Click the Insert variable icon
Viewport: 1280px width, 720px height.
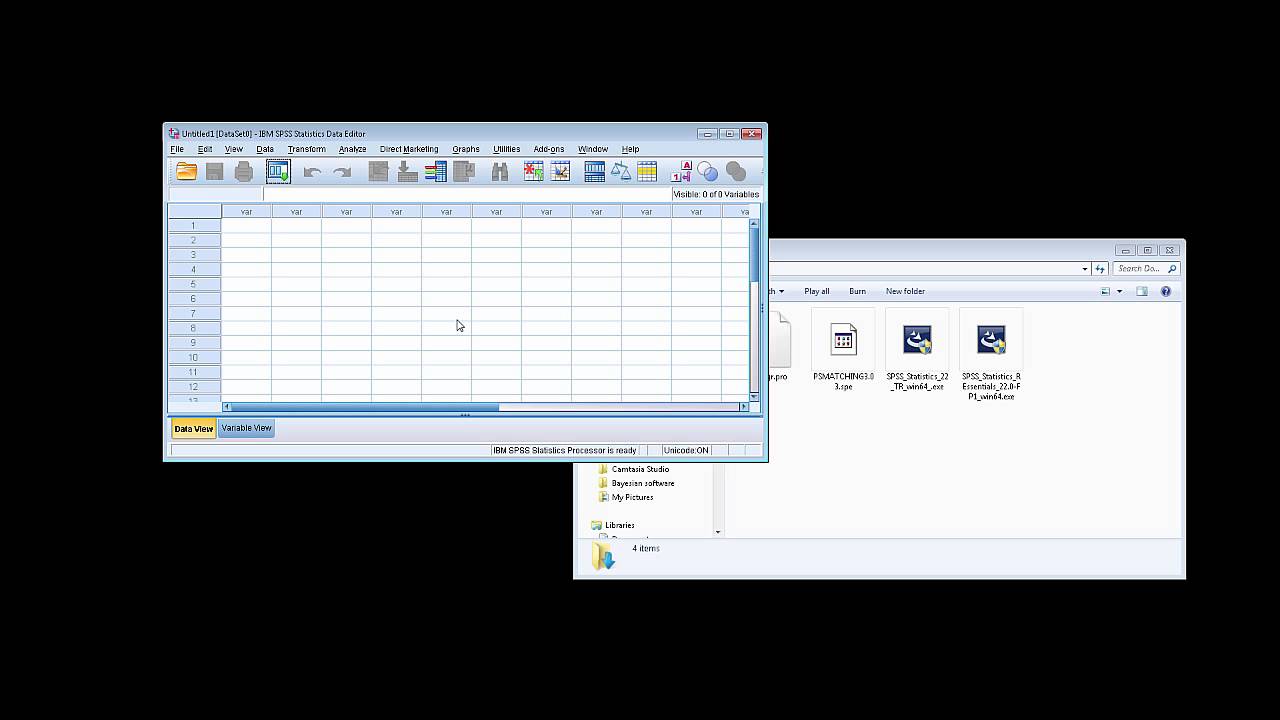click(x=561, y=172)
